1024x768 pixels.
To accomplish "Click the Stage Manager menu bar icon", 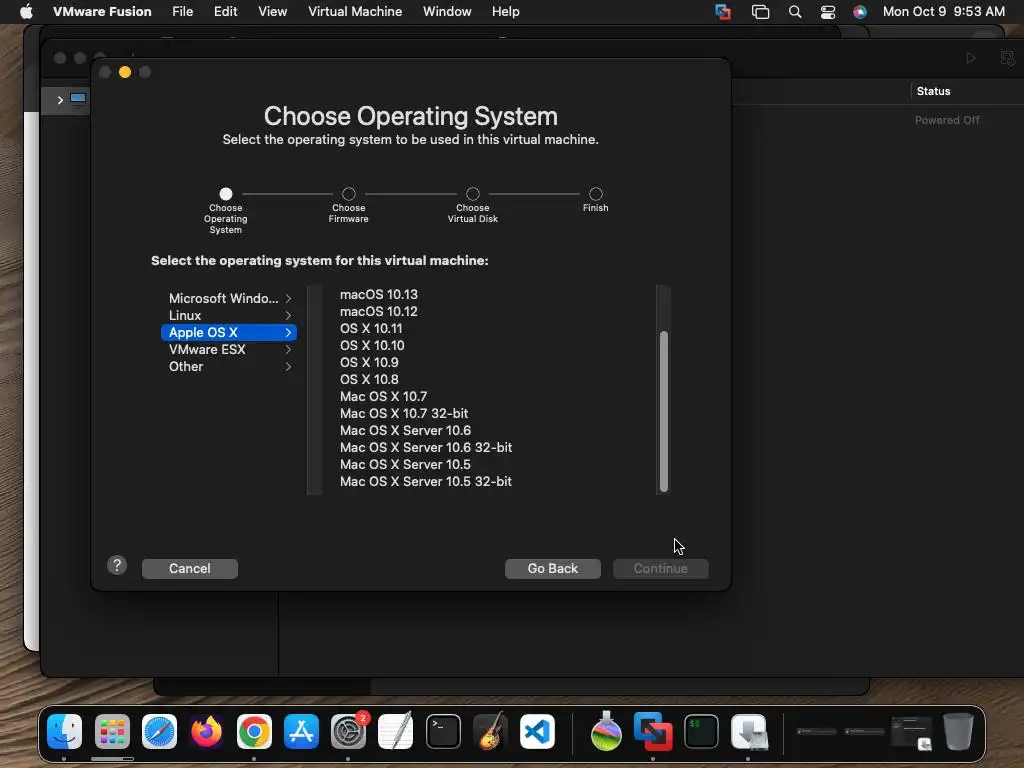I will tap(760, 12).
